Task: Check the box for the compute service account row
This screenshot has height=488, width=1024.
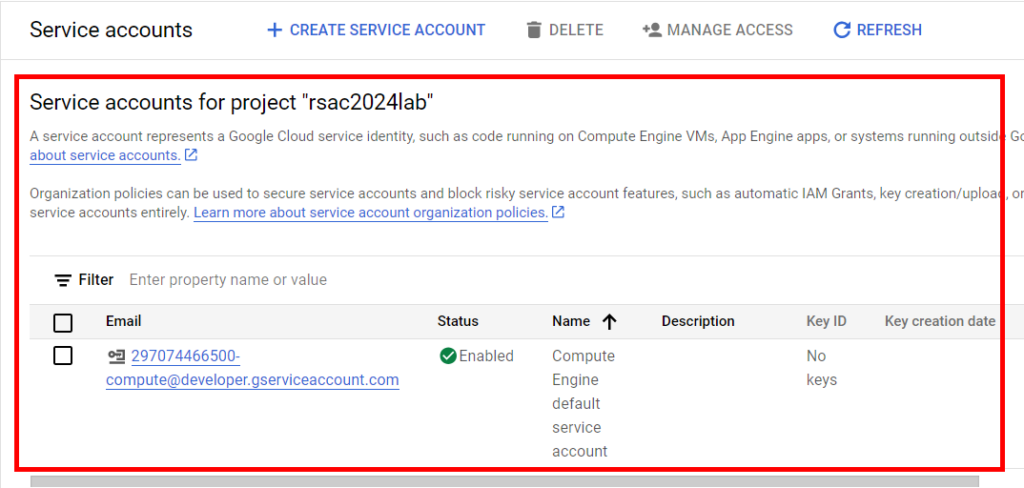Action: coord(63,356)
